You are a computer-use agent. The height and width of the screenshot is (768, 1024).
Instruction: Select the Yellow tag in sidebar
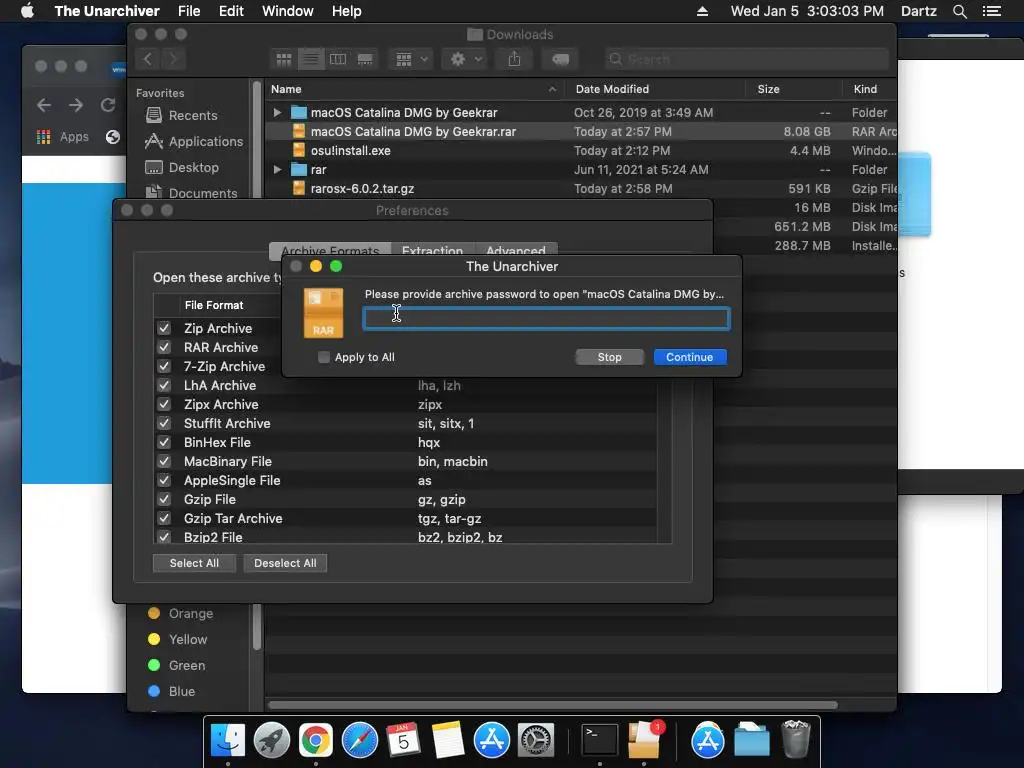click(178, 639)
